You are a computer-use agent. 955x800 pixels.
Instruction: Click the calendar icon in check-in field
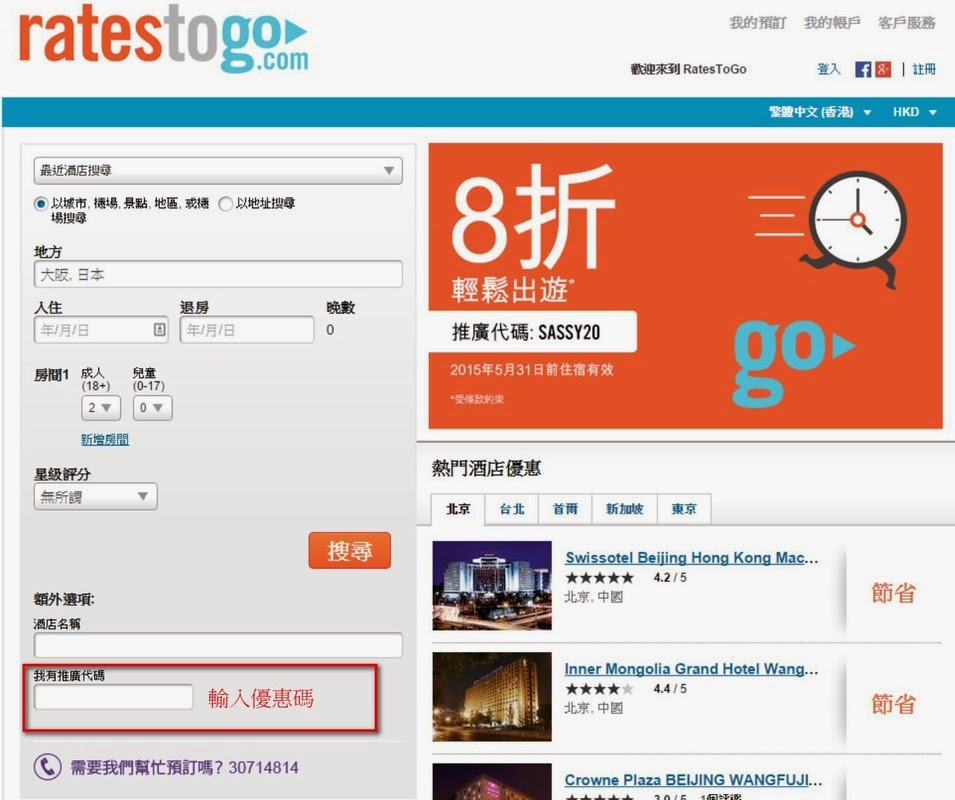pos(160,329)
